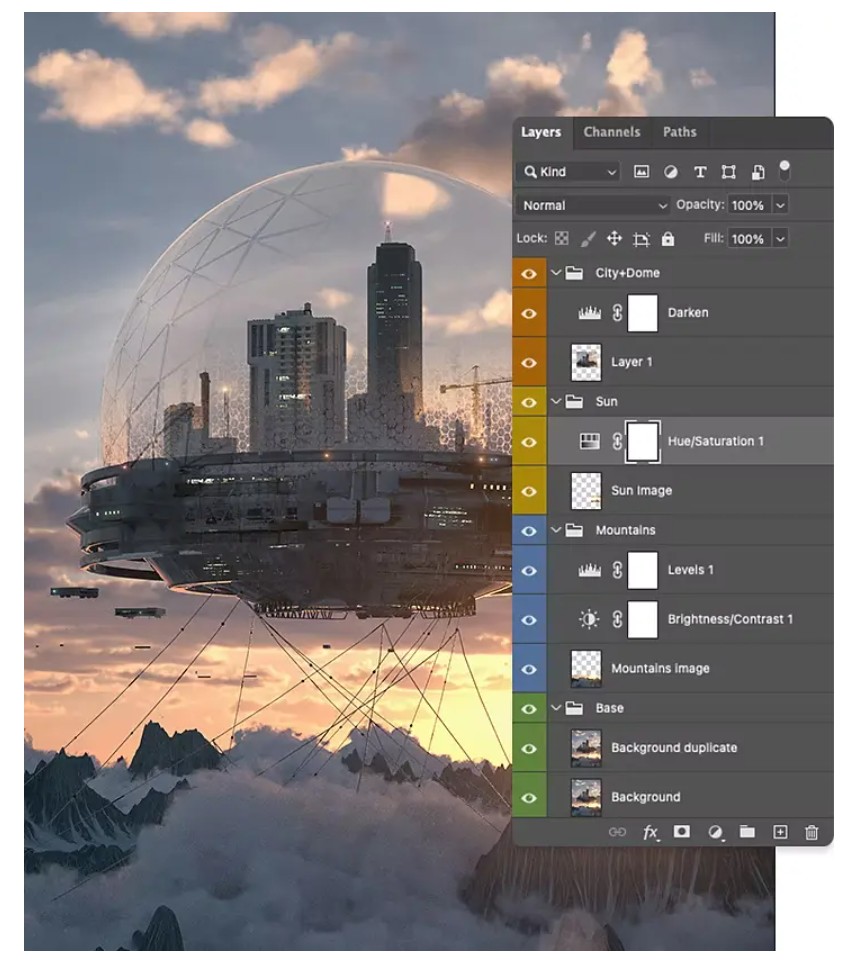Screen dimensions: 856x961
Task: Click the Hue/Saturation adjustment icon
Action: point(589,441)
